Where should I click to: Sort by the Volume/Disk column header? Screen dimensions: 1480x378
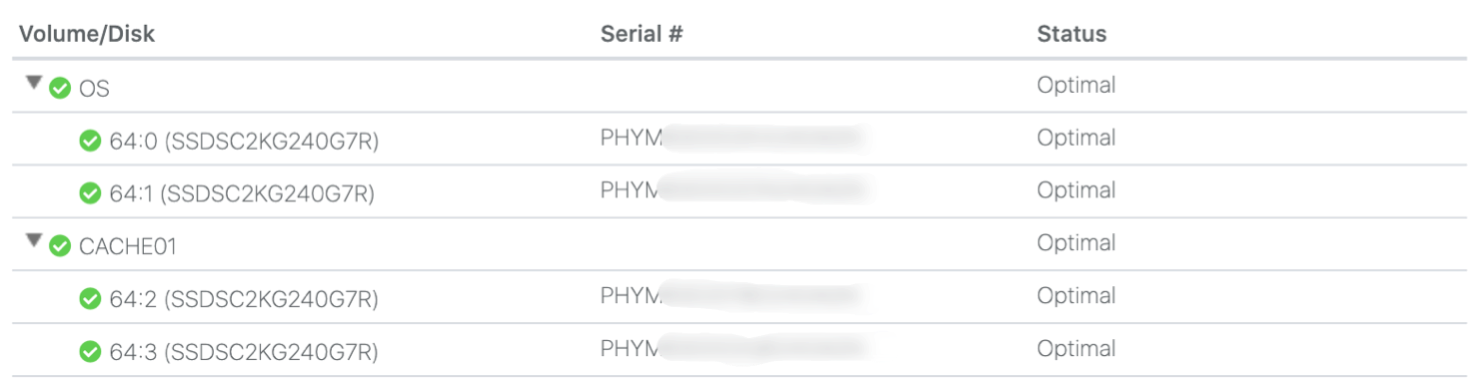coord(87,34)
